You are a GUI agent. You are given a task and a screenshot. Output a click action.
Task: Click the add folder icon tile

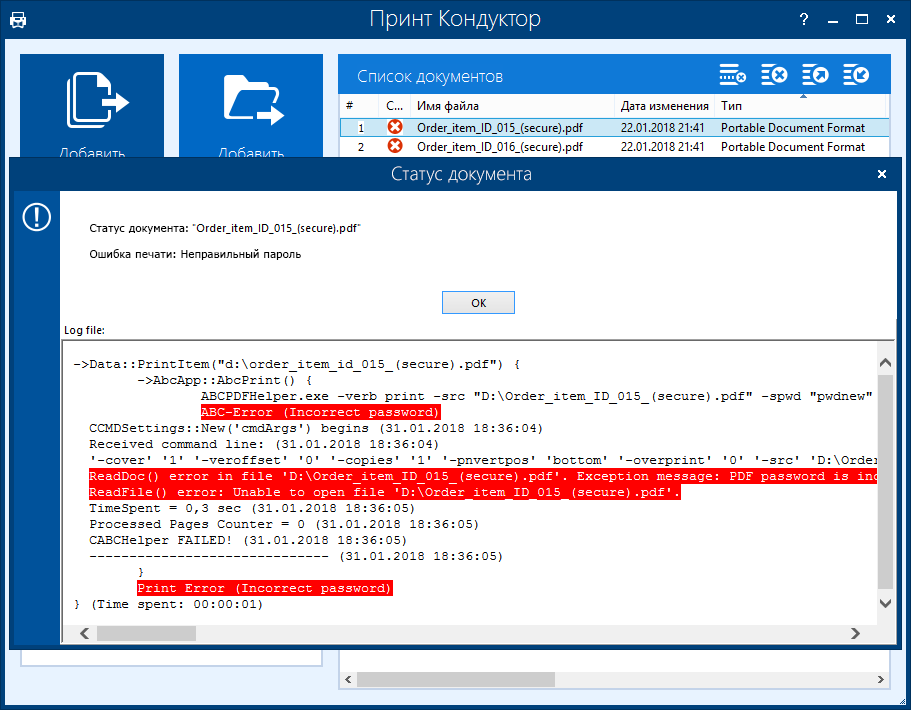click(251, 105)
